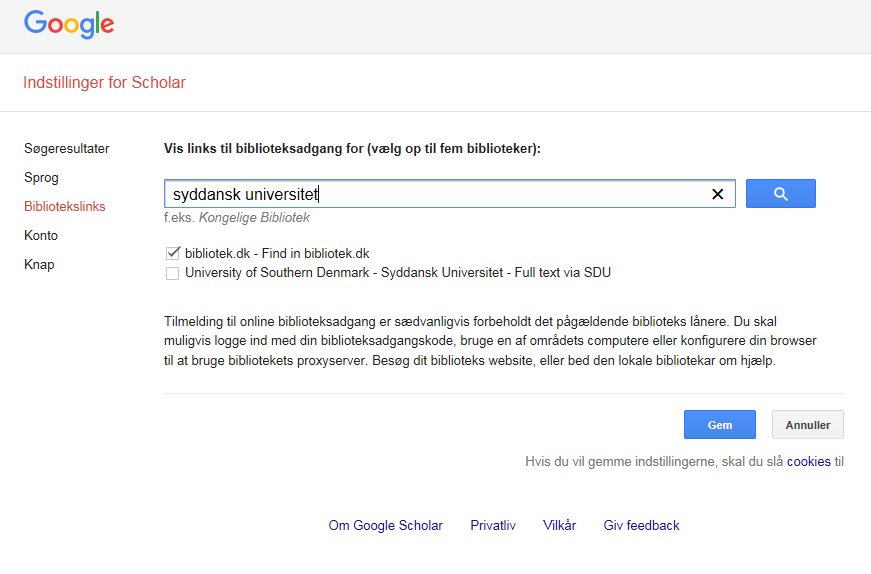This screenshot has height=574, width=871.
Task: Save settings with the Gem button
Action: tap(719, 425)
